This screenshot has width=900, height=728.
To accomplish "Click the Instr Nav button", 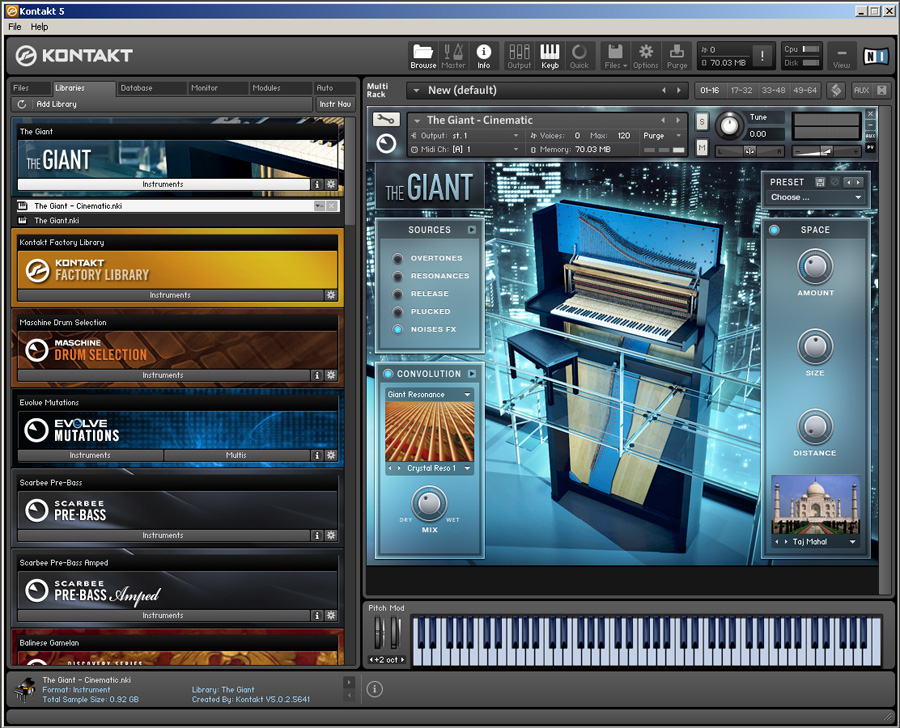I will [335, 104].
